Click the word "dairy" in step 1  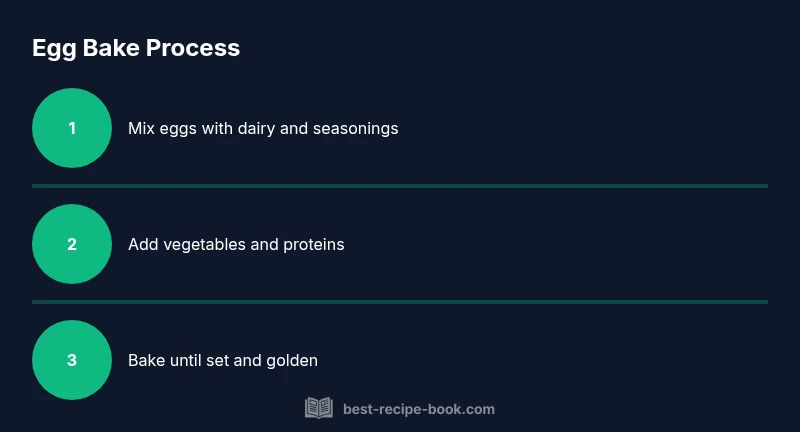coord(257,128)
